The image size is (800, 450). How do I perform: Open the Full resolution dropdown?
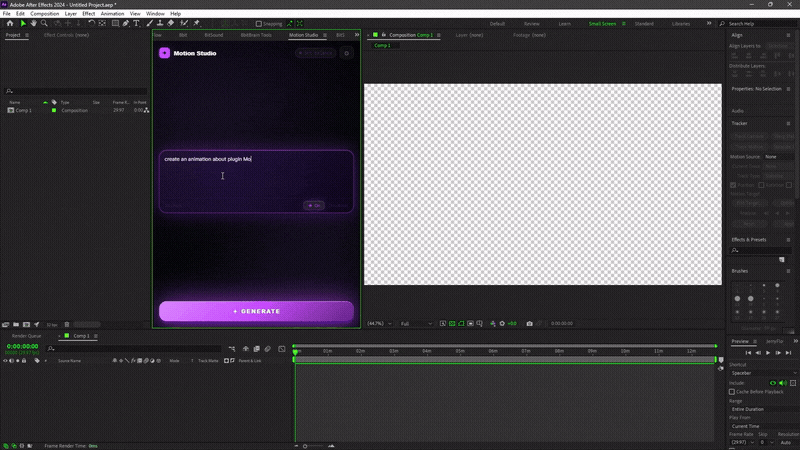tap(416, 323)
